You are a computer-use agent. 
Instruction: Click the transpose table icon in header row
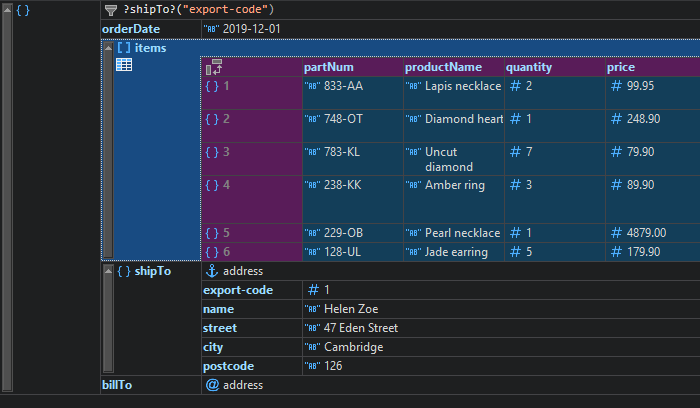click(212, 68)
